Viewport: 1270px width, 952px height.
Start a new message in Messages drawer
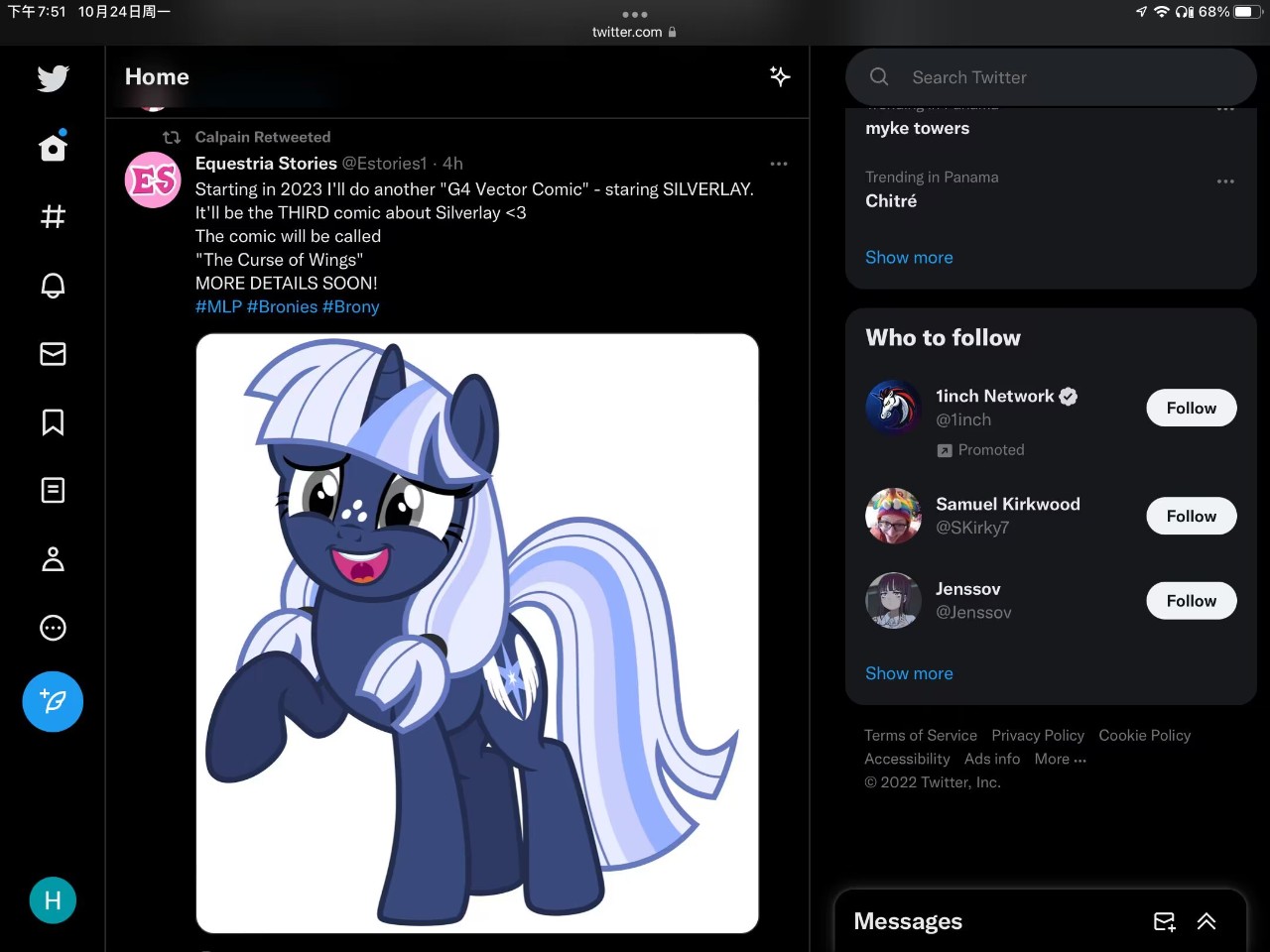tap(1165, 921)
